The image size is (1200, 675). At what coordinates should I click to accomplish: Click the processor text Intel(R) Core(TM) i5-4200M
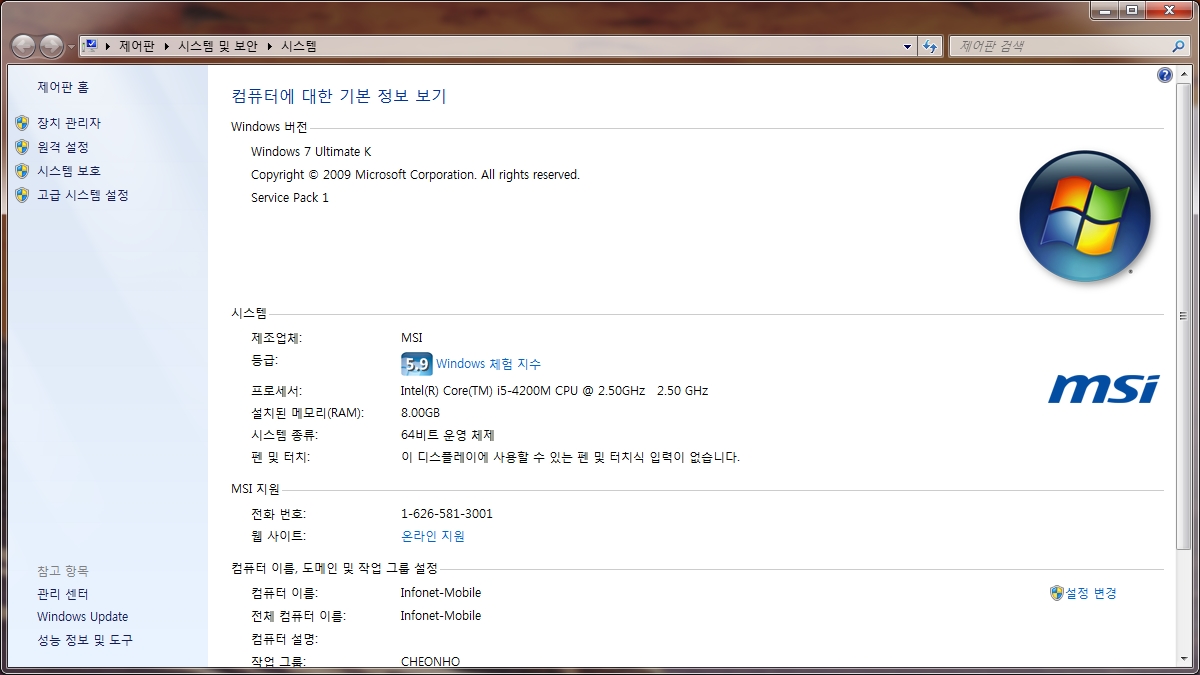click(554, 390)
